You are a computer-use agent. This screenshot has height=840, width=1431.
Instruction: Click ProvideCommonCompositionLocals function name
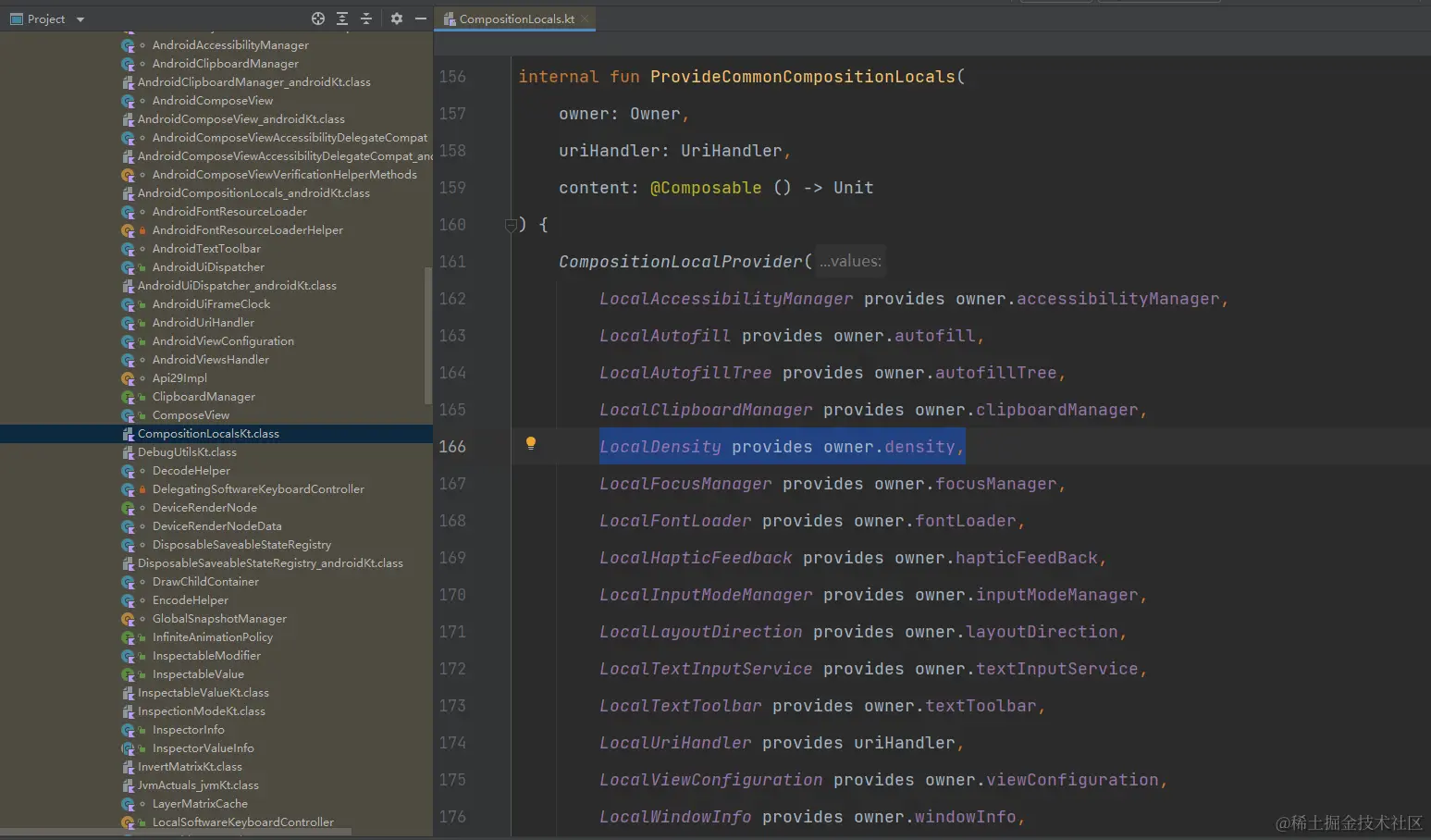coord(802,77)
